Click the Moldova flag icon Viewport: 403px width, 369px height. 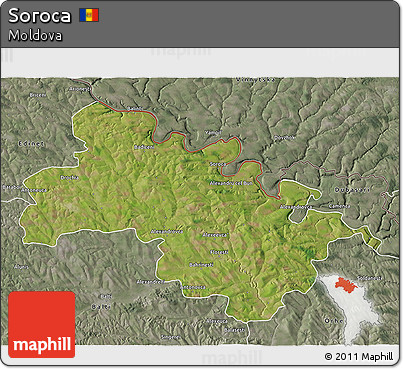(x=89, y=15)
